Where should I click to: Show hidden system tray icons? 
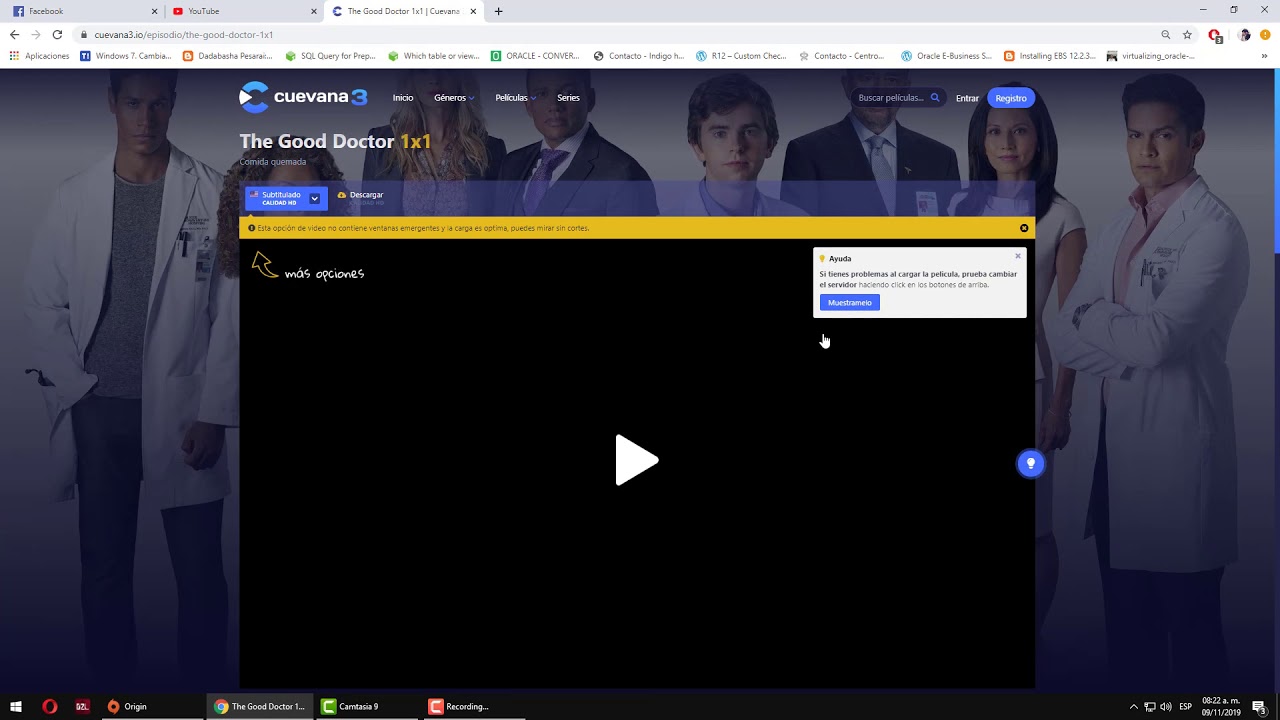pyautogui.click(x=1133, y=706)
